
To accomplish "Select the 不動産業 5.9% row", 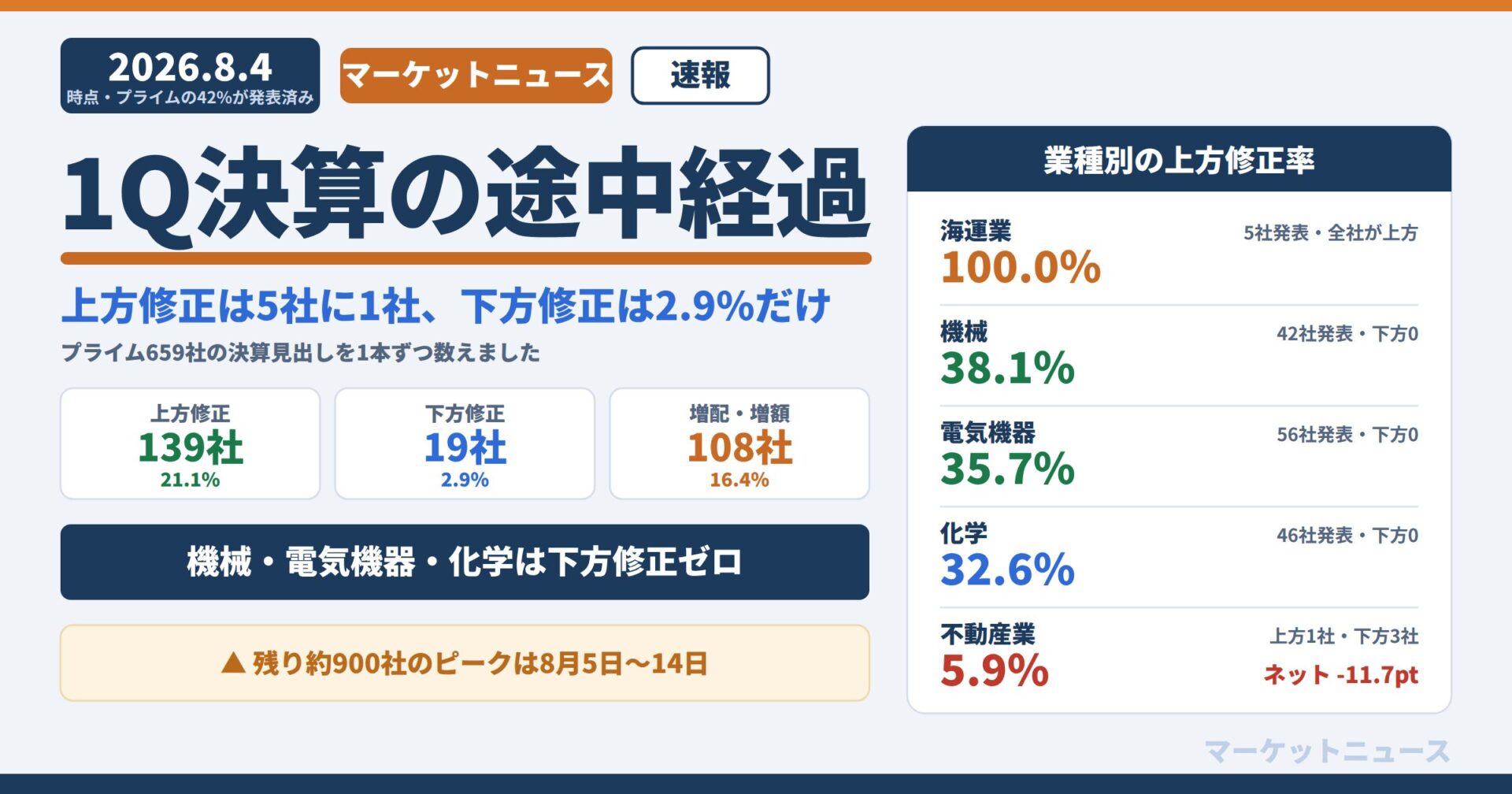I will click(x=1179, y=658).
